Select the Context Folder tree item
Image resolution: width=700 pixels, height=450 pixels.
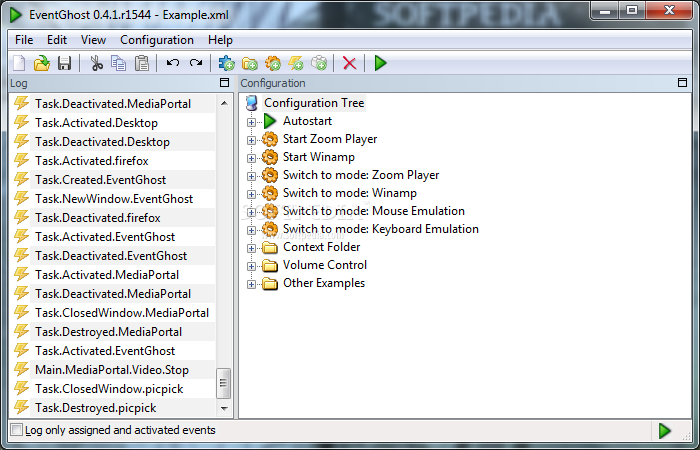321,247
